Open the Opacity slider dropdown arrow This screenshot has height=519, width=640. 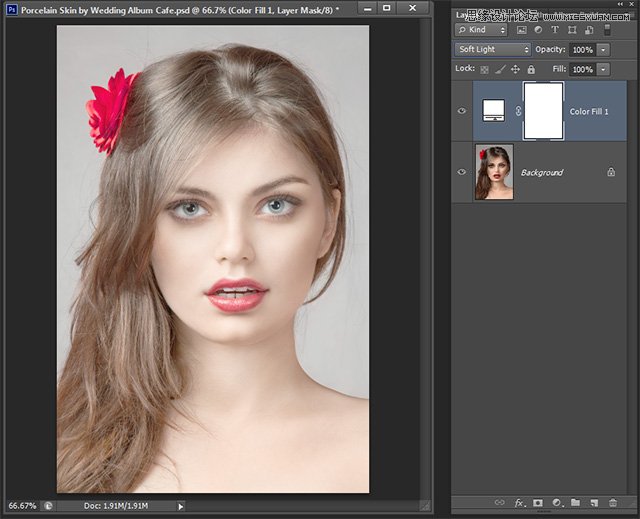pyautogui.click(x=603, y=49)
